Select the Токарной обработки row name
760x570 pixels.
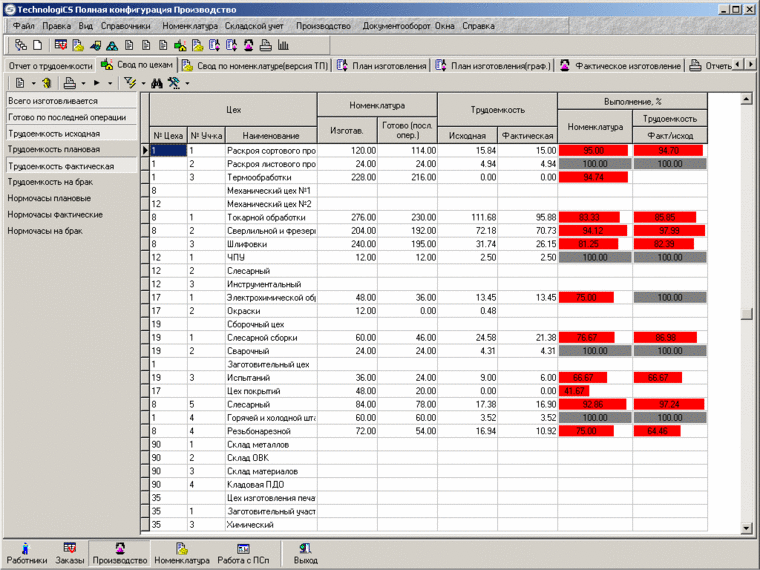pyautogui.click(x=266, y=217)
